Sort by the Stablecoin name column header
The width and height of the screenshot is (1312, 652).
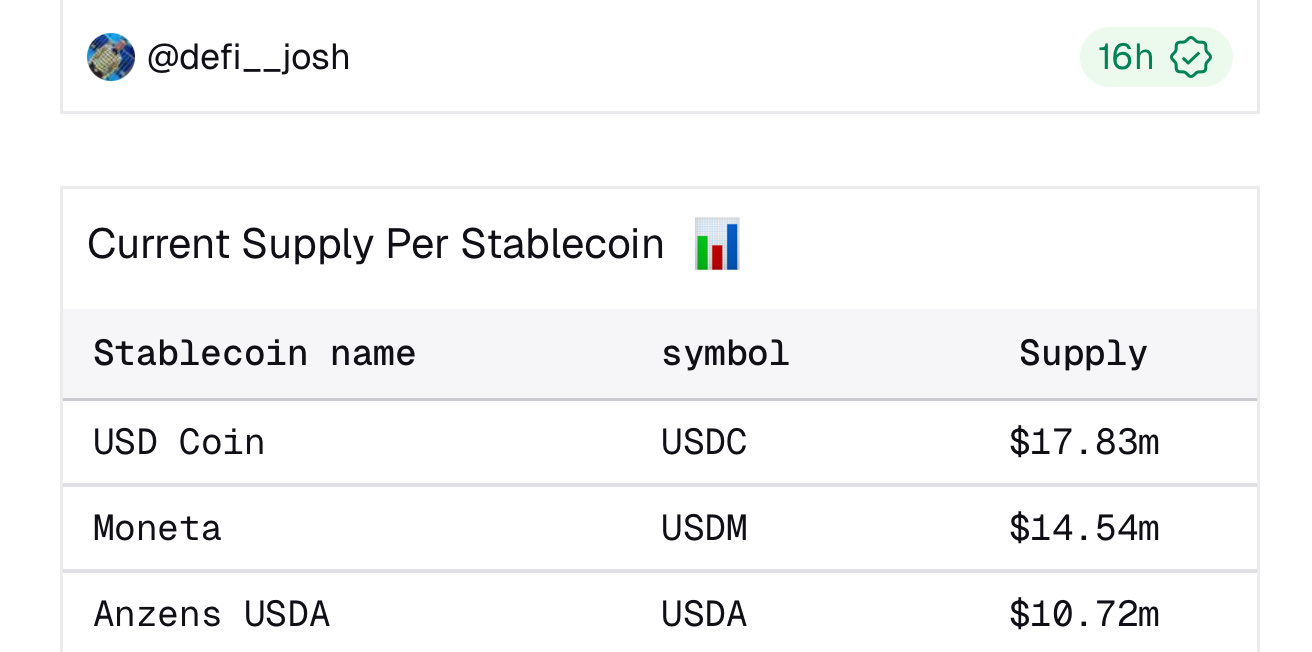tap(254, 354)
